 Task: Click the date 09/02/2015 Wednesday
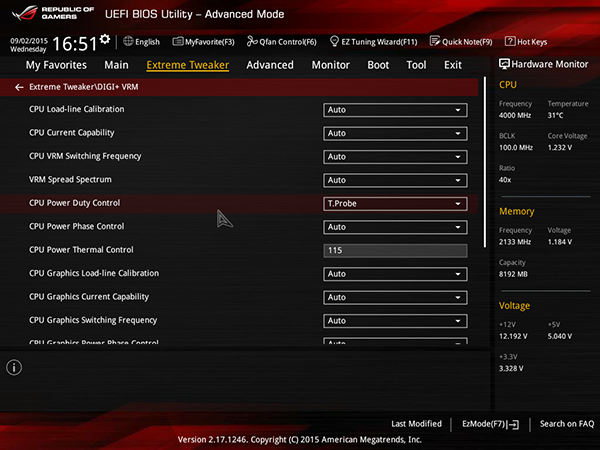pyautogui.click(x=29, y=45)
